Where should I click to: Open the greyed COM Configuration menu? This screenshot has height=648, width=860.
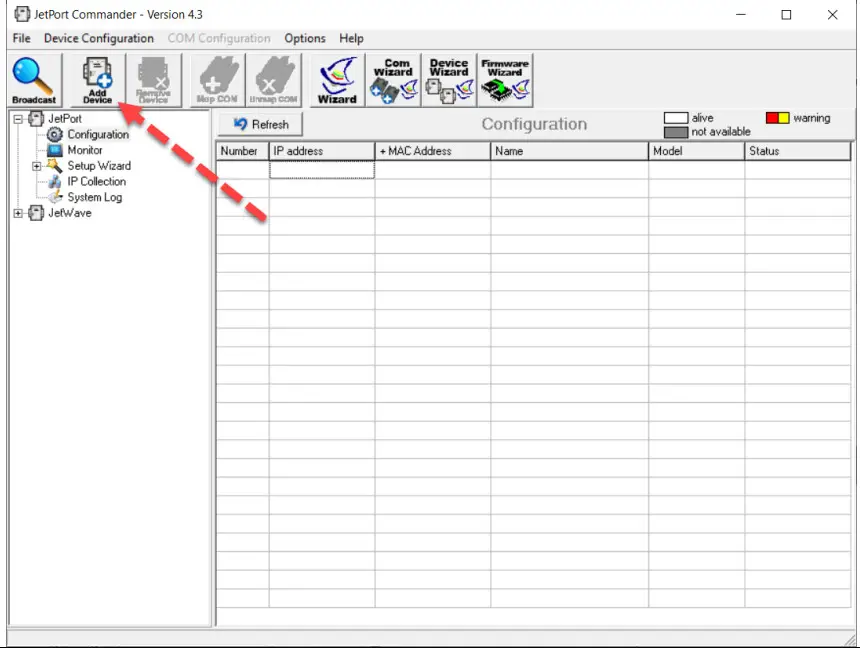(219, 38)
